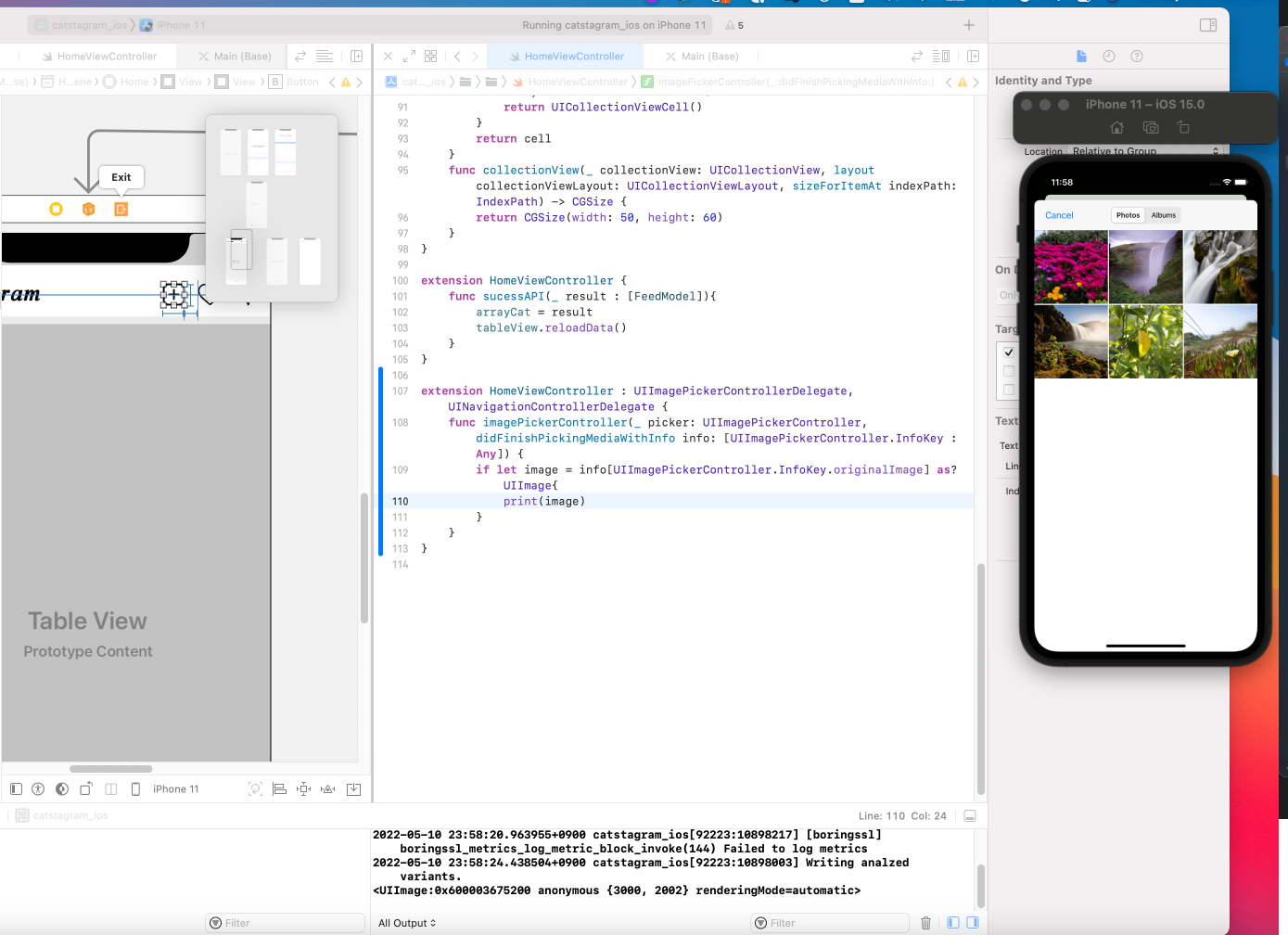
Task: Open Align options in canvas toolbar
Action: point(279,789)
